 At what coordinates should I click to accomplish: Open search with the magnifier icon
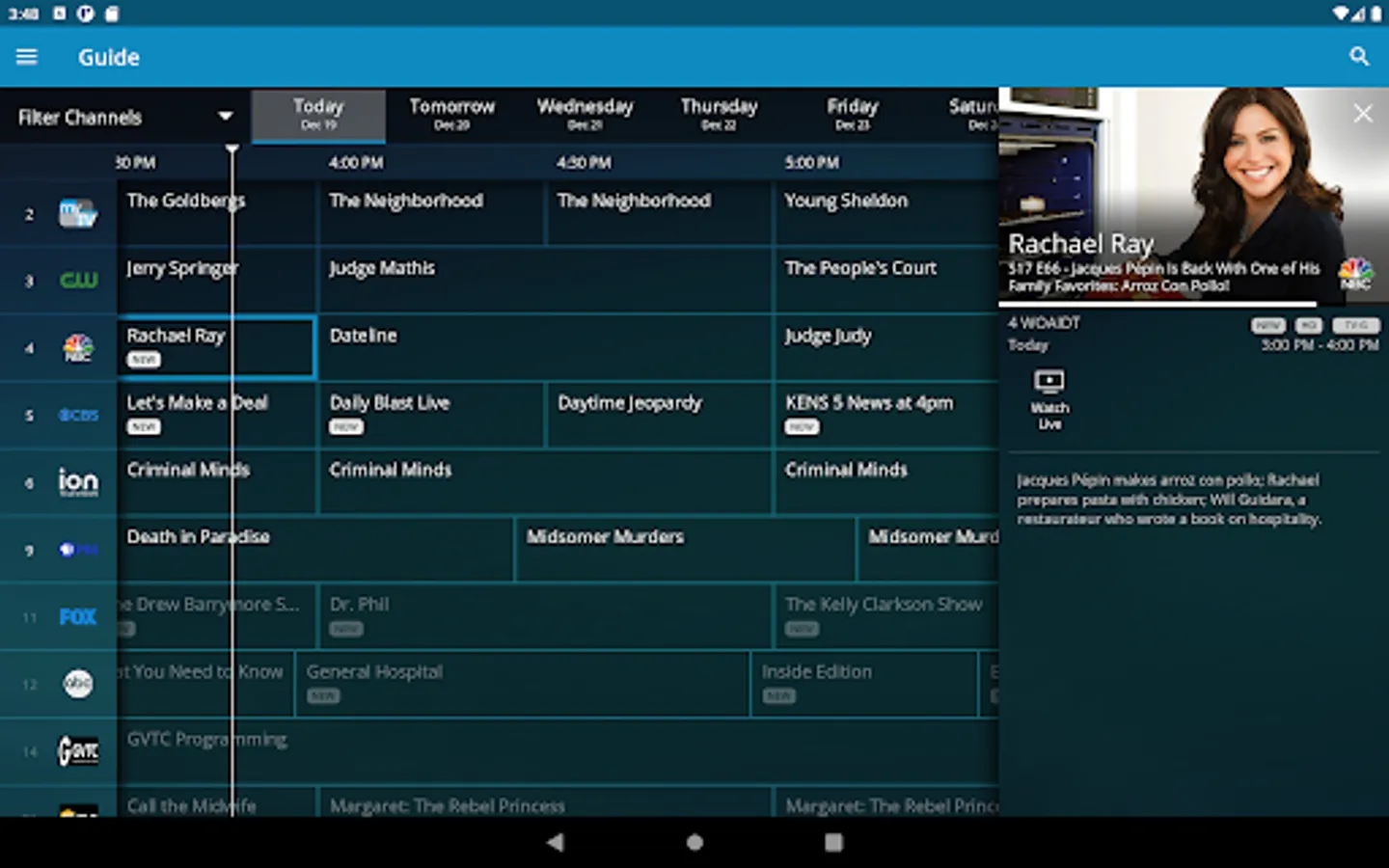click(x=1359, y=57)
